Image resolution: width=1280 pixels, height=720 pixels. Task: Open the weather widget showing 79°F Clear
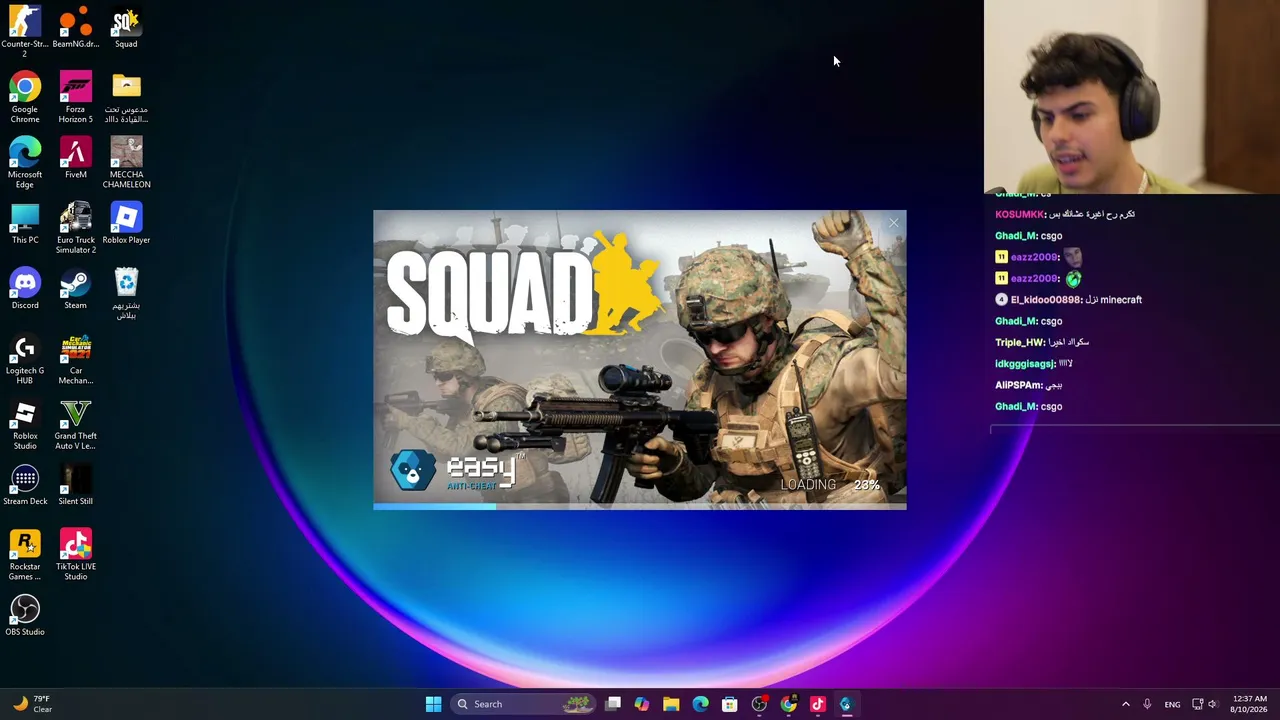(x=32, y=704)
